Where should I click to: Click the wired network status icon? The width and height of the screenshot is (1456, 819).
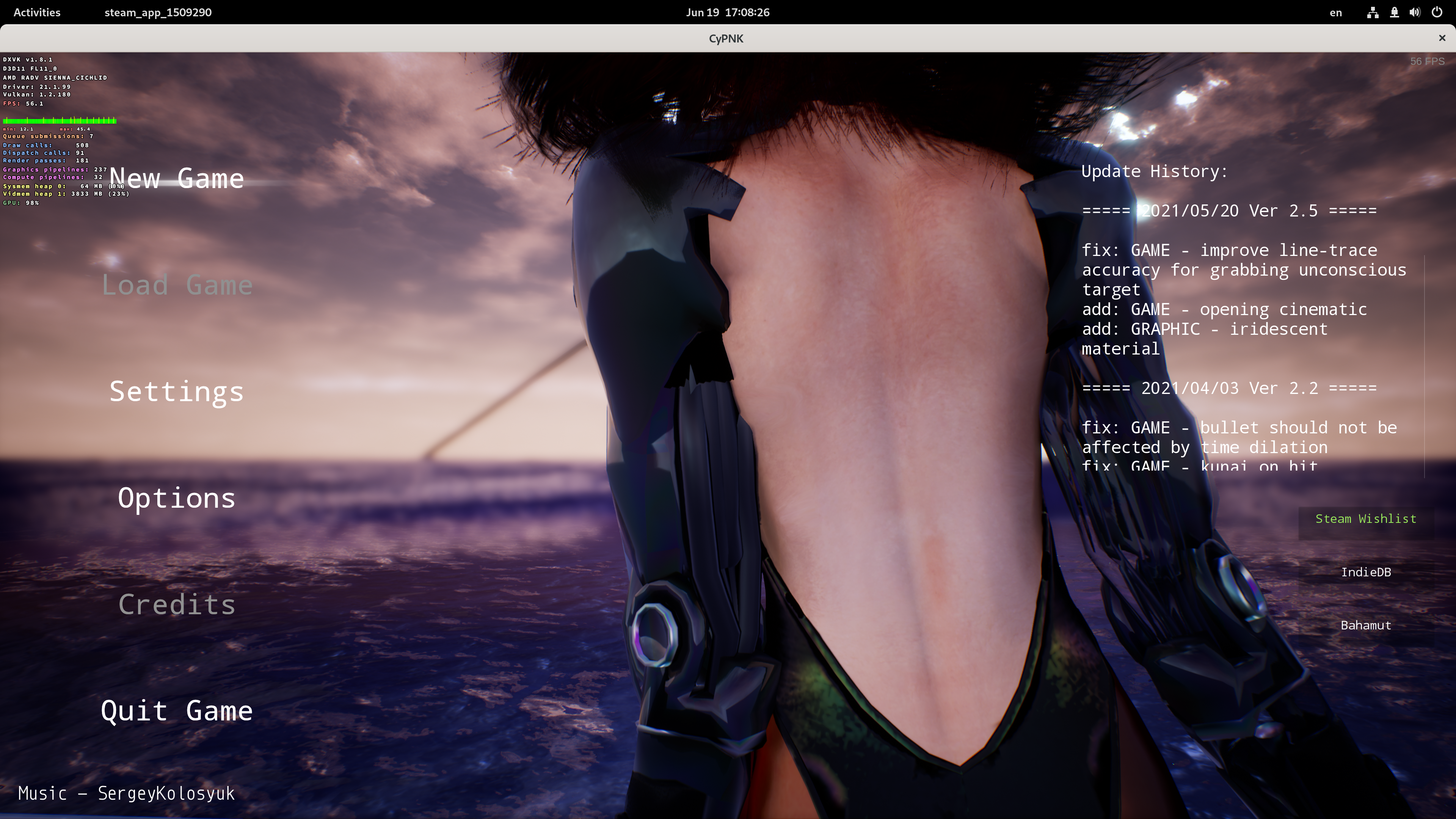1372,13
